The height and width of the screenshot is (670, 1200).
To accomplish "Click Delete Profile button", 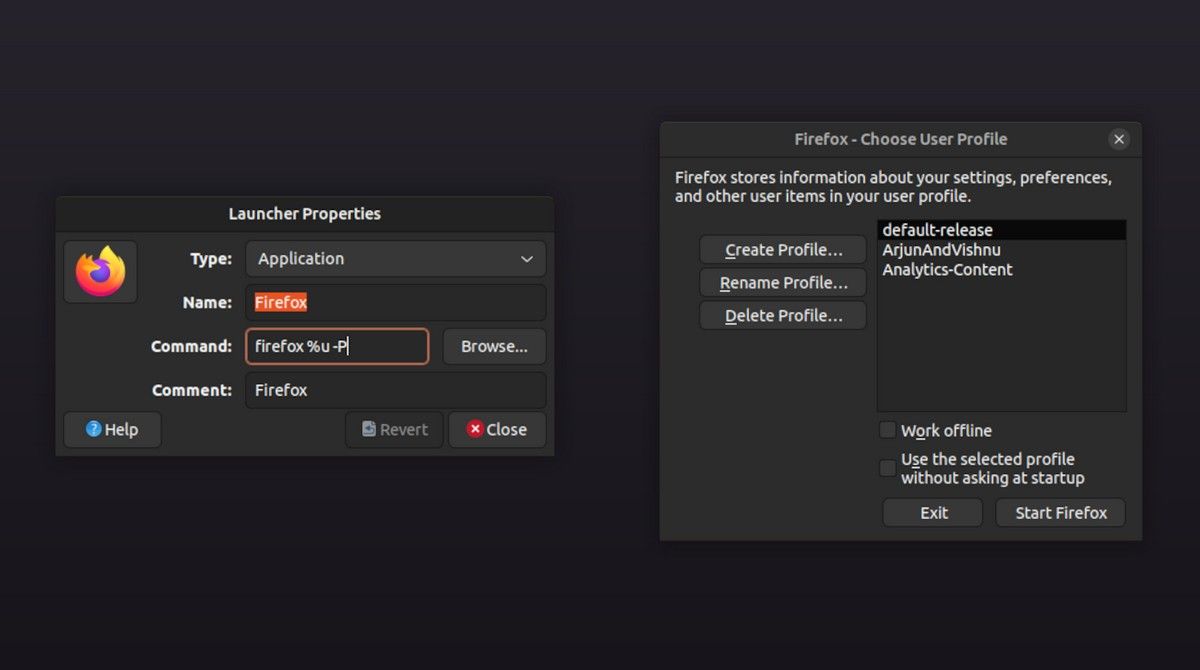I will pyautogui.click(x=783, y=316).
